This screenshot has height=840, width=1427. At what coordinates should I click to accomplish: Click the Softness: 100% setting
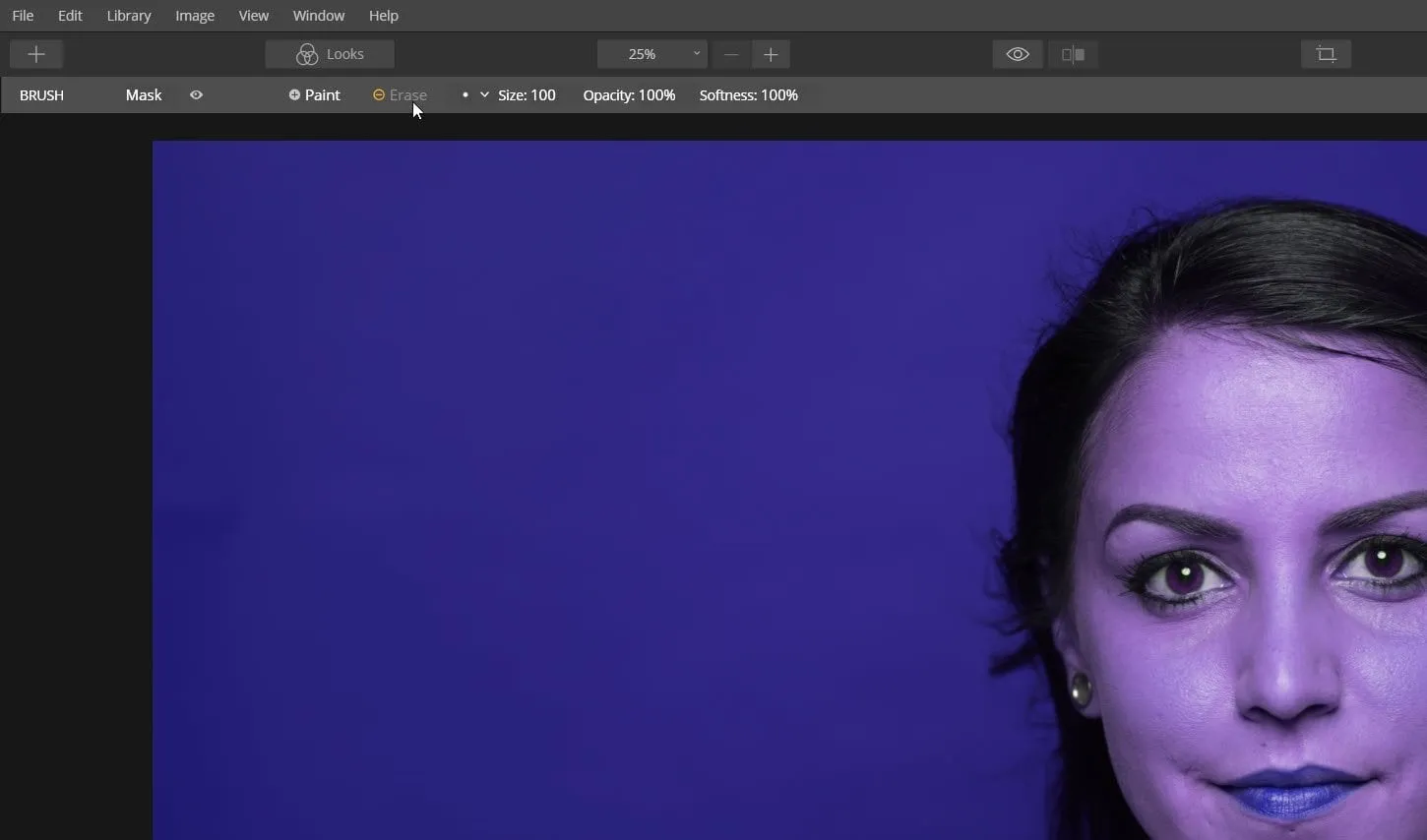748,95
